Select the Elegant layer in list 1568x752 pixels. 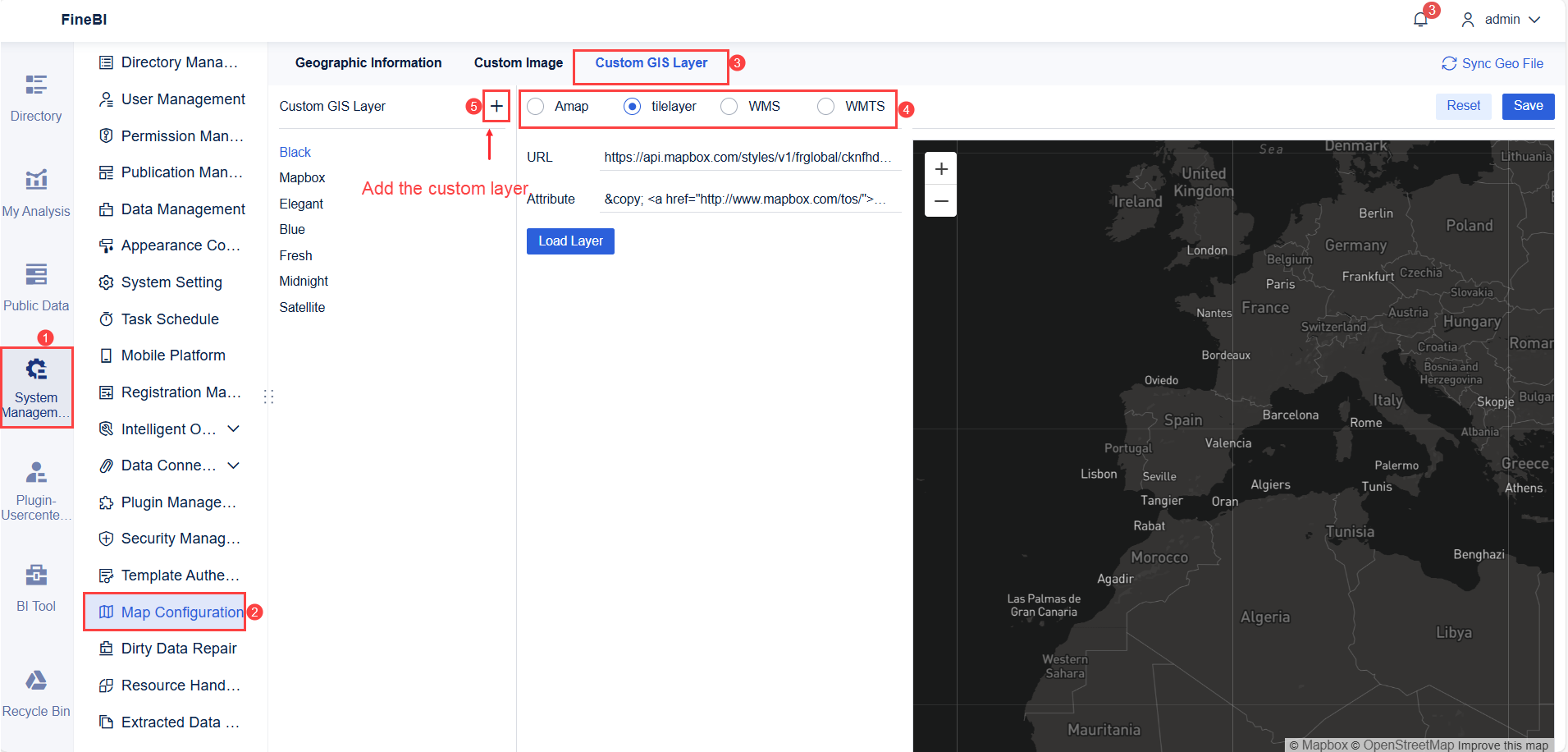pos(301,204)
